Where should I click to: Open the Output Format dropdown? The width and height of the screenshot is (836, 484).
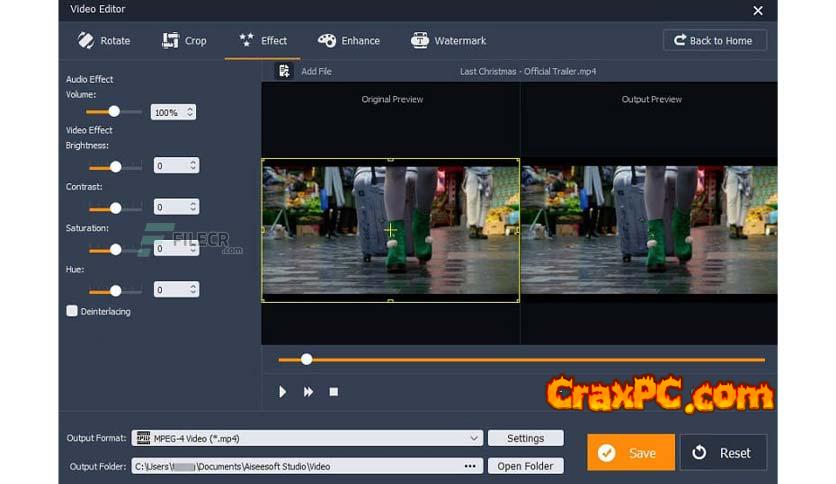(x=474, y=438)
